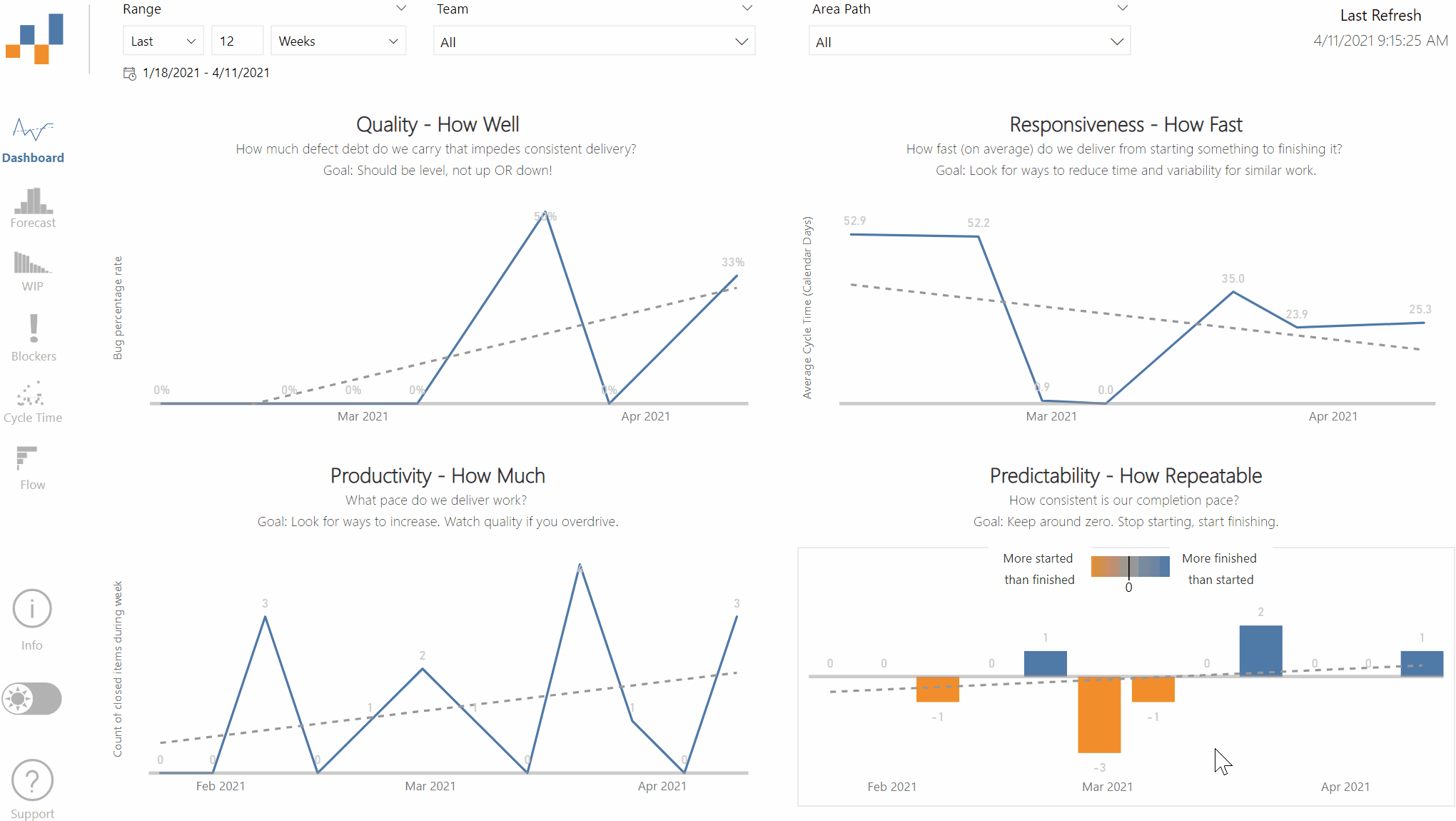Click the orange-to-blue gradient legend bar
The height and width of the screenshot is (821, 1456).
click(x=1131, y=566)
